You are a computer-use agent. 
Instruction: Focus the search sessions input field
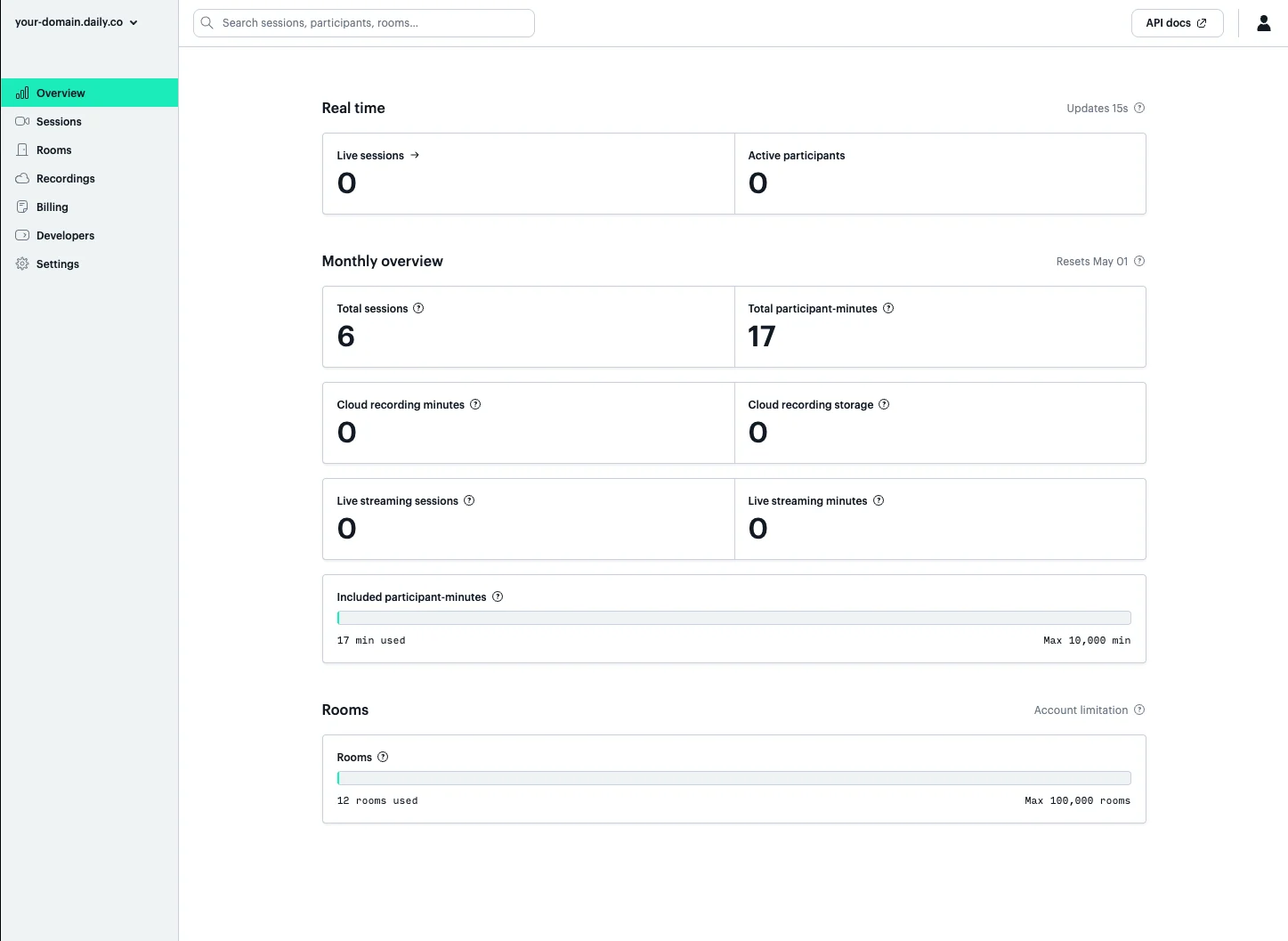coord(364,23)
